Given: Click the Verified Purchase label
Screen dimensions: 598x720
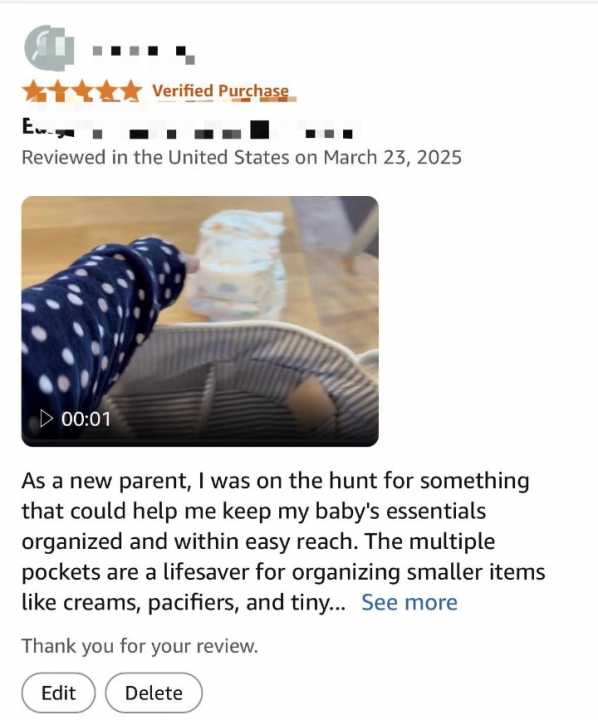Looking at the screenshot, I should click(x=221, y=91).
